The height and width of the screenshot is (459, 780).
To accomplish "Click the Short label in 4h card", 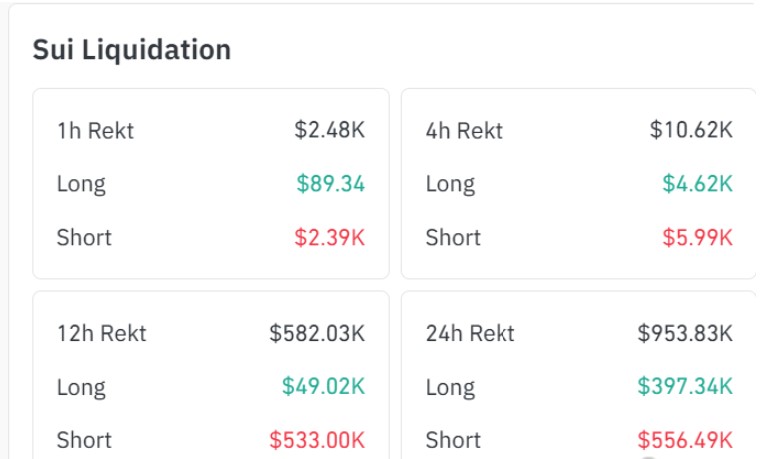I will point(453,237).
